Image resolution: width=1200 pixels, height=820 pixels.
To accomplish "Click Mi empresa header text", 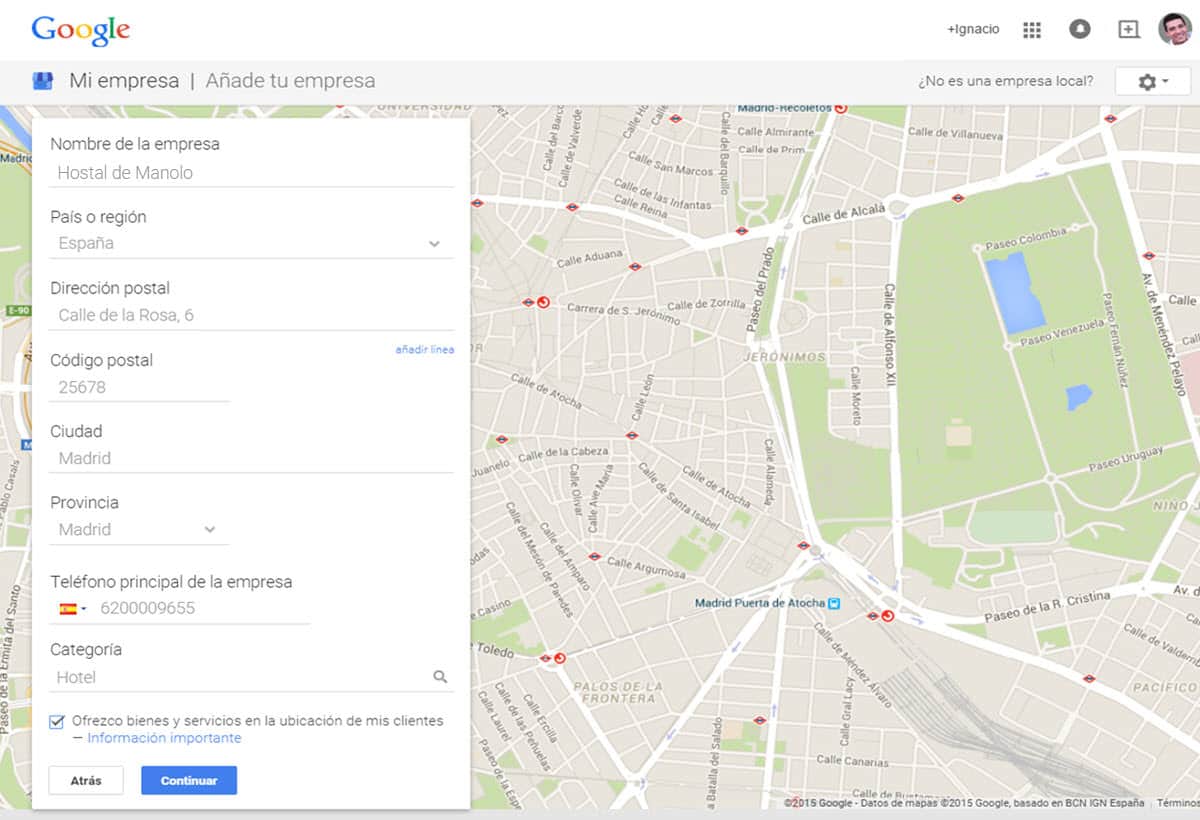I will point(124,81).
